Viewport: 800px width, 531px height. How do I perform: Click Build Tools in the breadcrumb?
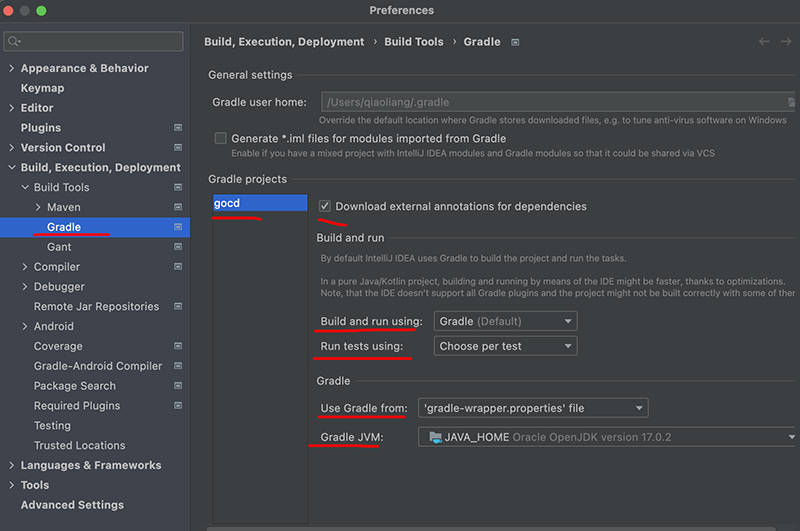[414, 42]
